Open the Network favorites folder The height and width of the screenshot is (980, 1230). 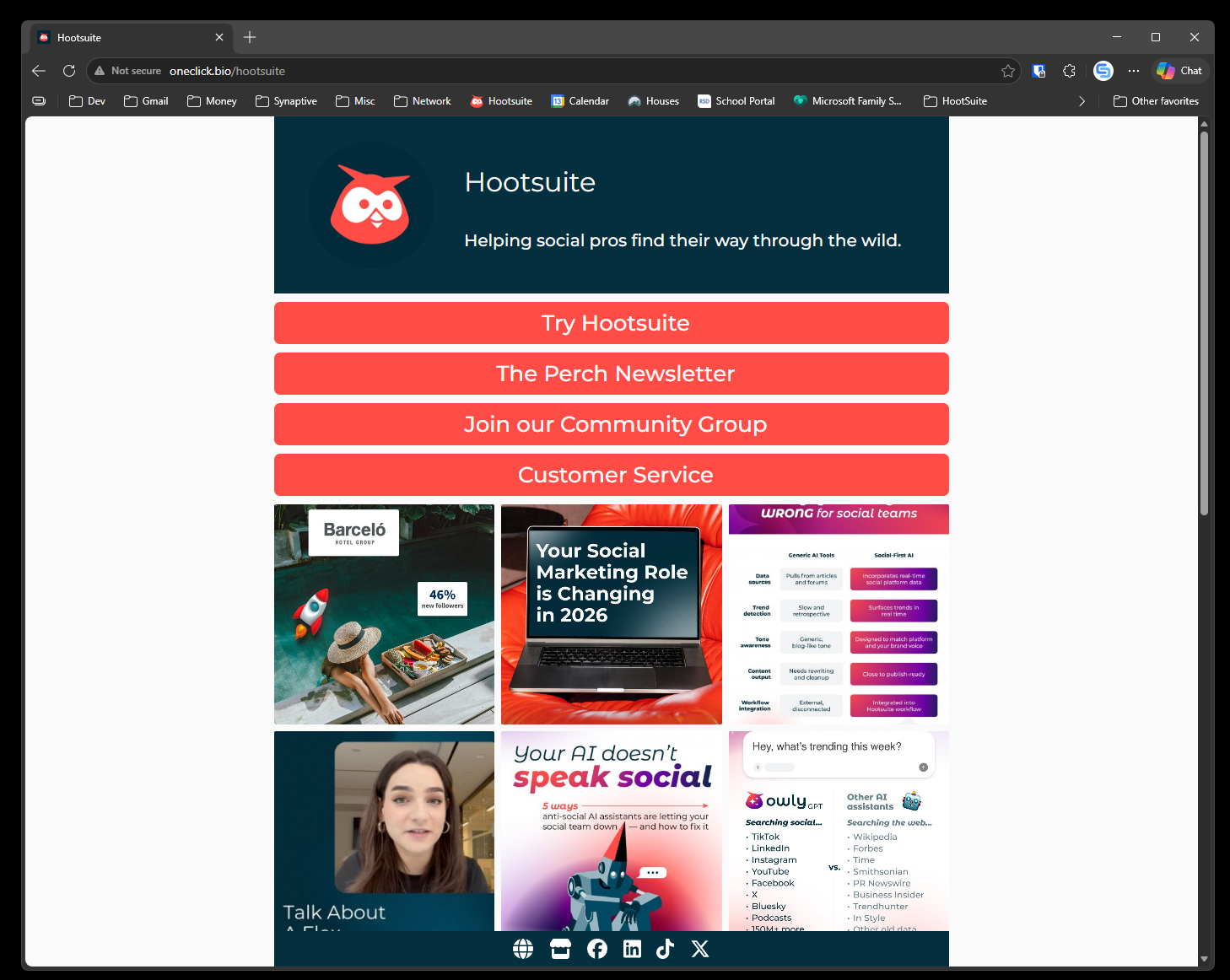tap(423, 101)
